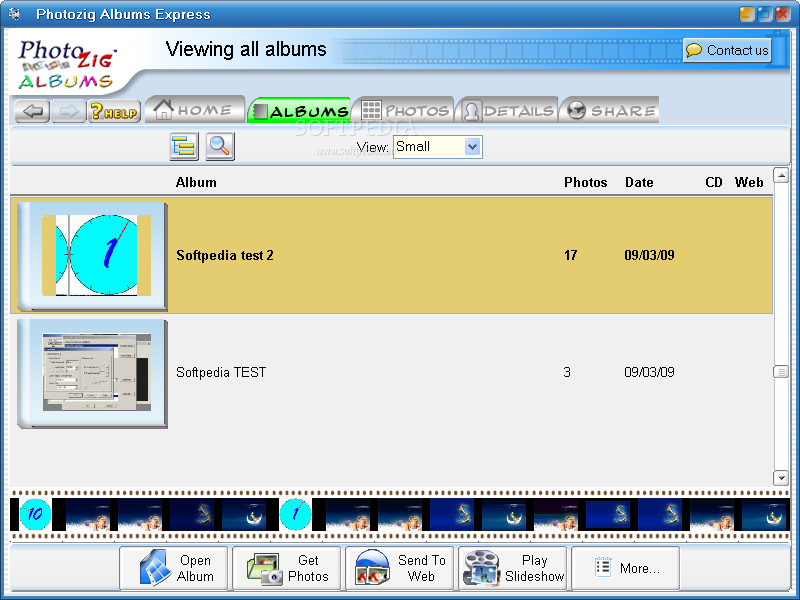Click the album list scroll down arrow

[781, 478]
